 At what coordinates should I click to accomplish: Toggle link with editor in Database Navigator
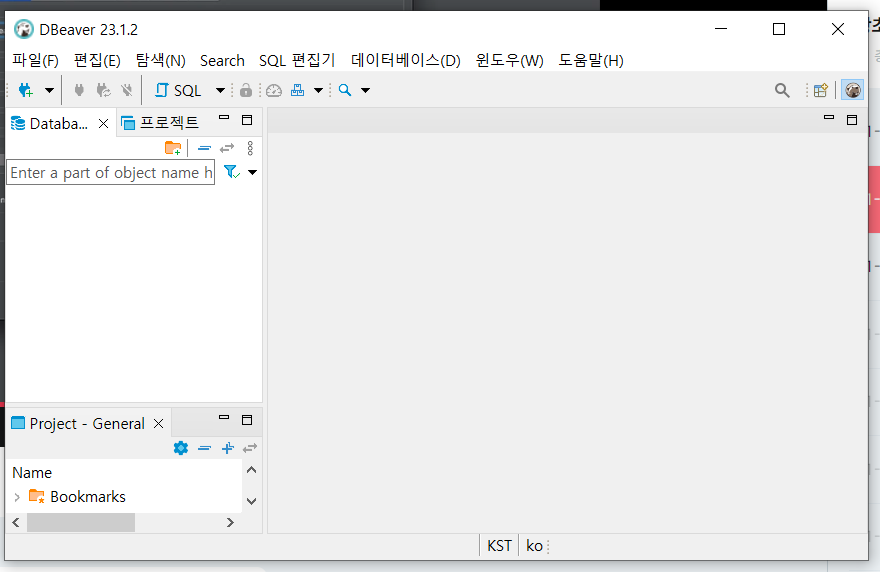coord(227,148)
